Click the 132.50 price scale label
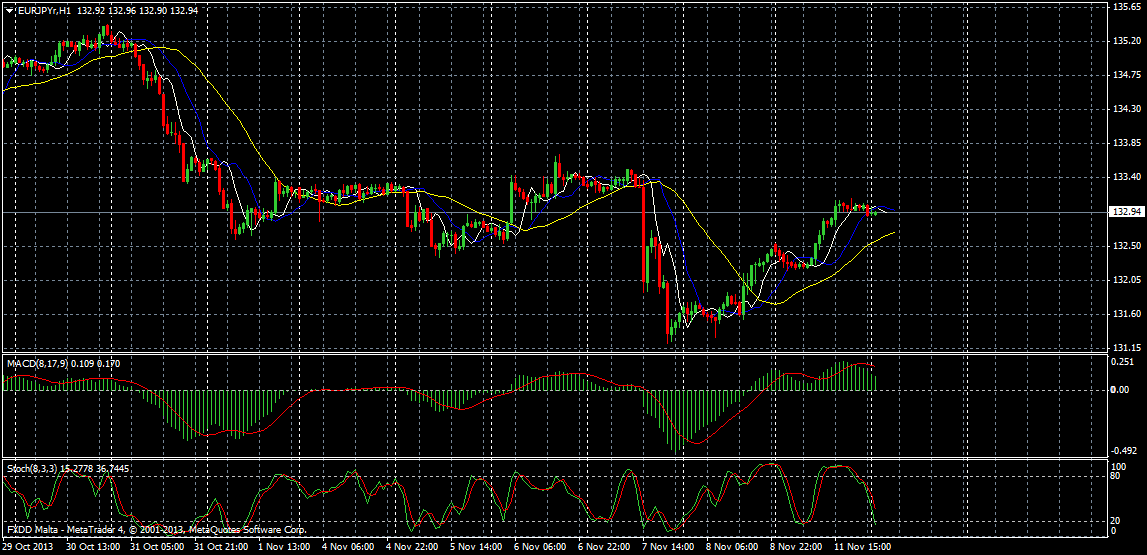This screenshot has height=555, width=1147. (1126, 245)
